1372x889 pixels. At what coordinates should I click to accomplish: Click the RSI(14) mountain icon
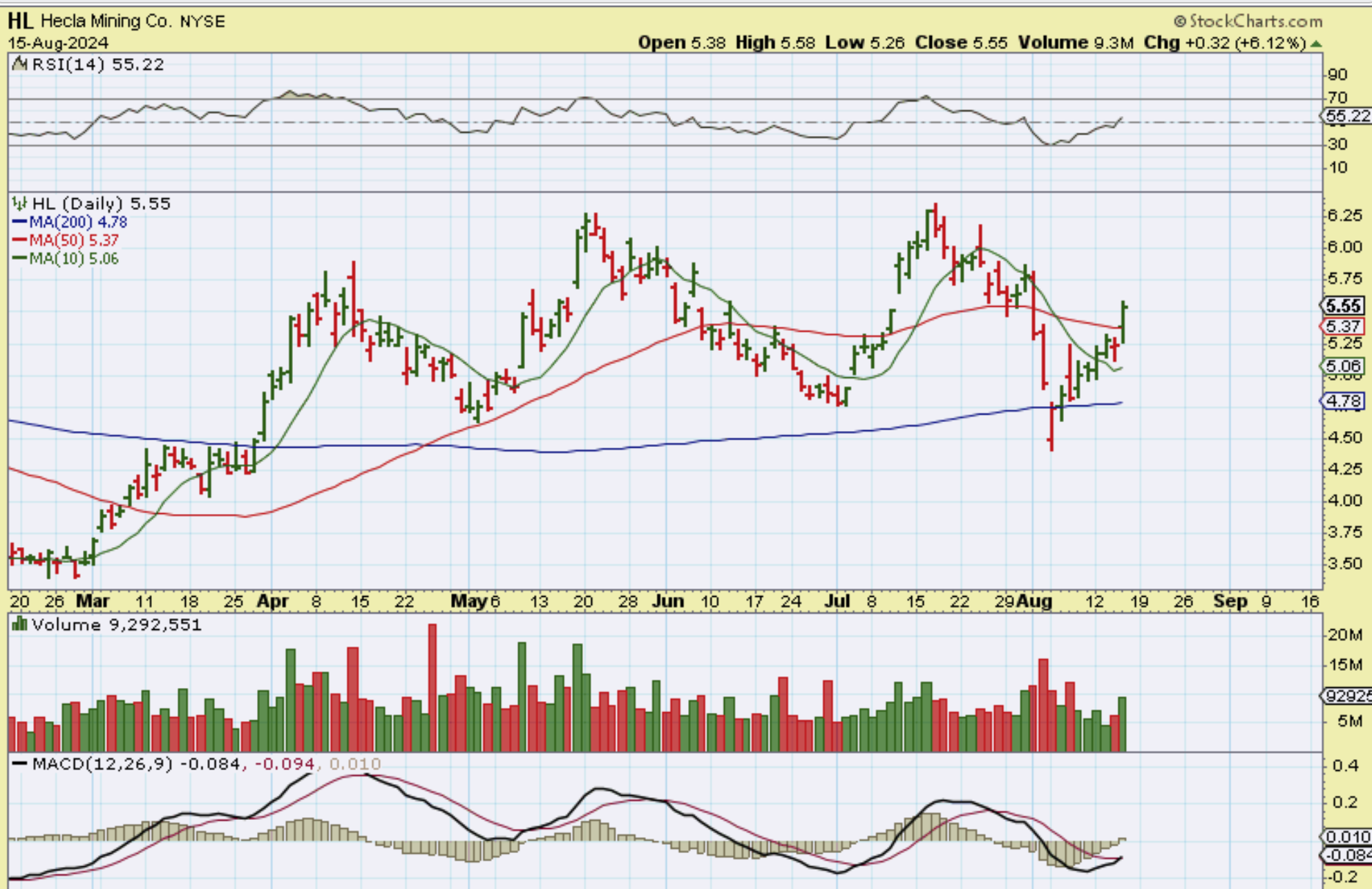tap(20, 65)
